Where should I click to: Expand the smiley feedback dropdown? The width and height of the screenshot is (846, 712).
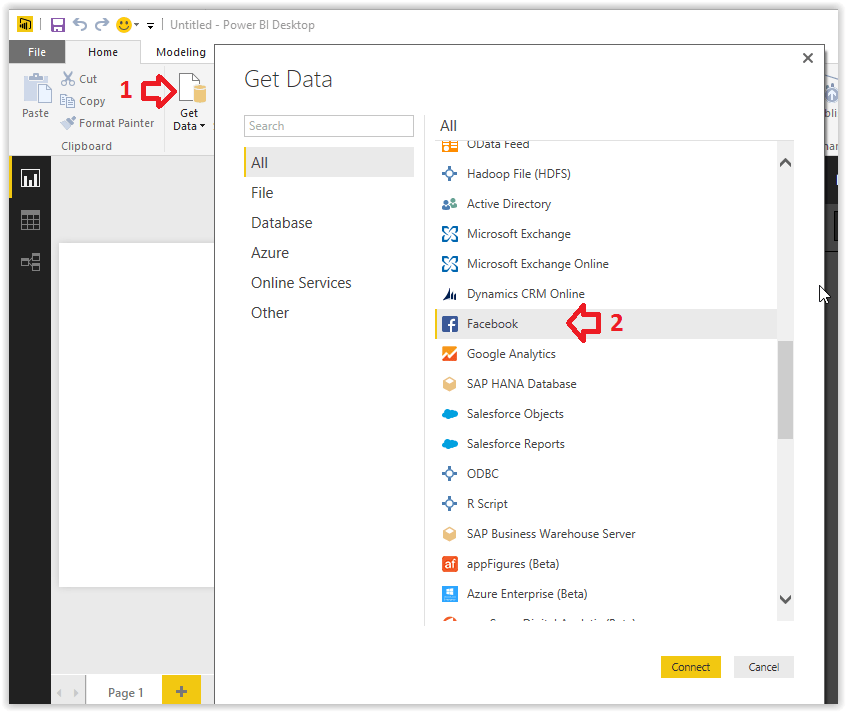click(x=136, y=25)
